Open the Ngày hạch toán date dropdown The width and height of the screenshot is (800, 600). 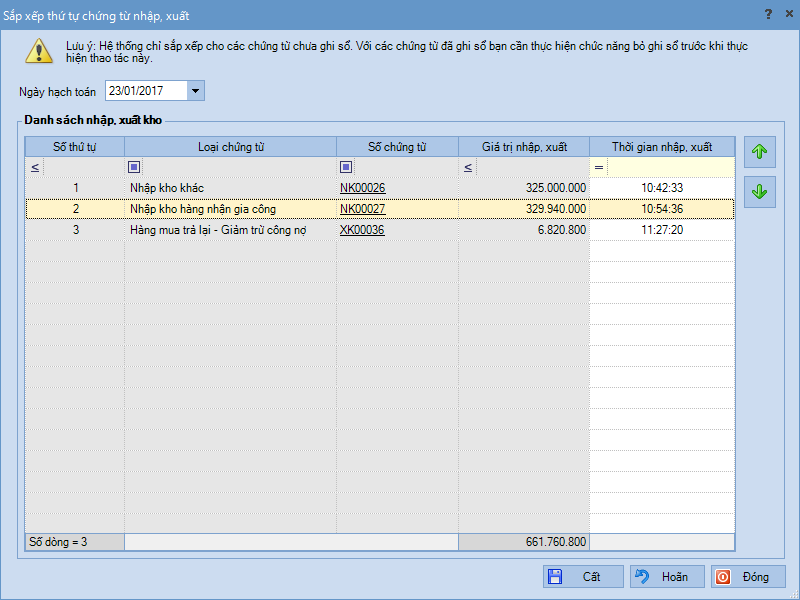click(x=195, y=92)
